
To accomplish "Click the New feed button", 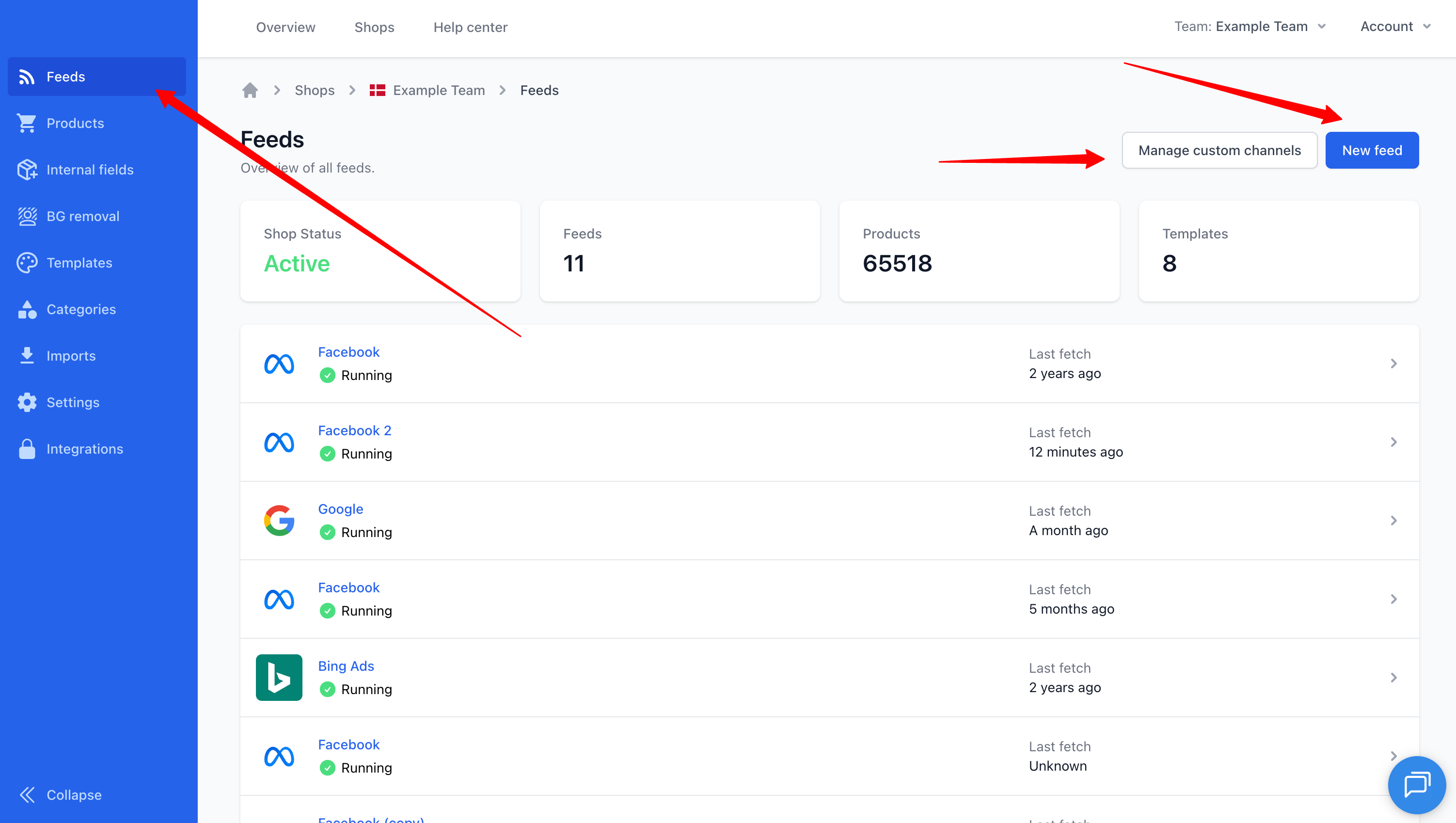I will (1372, 150).
